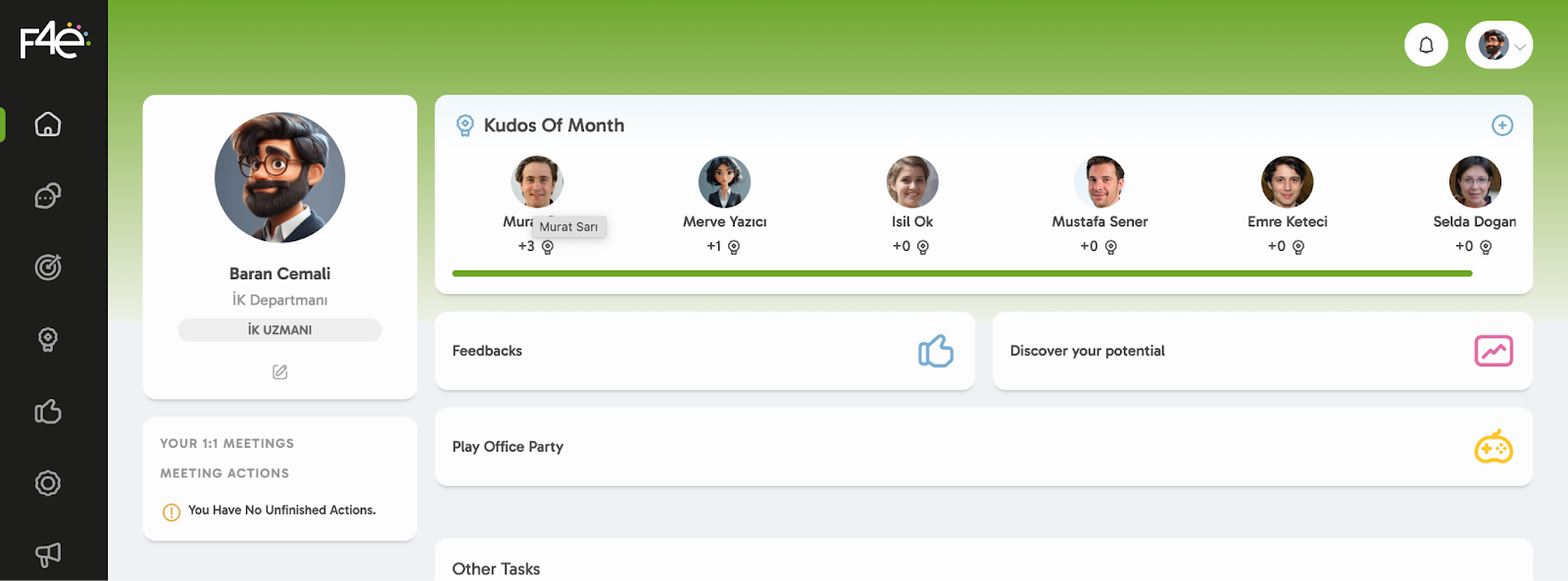This screenshot has width=1568, height=581.
Task: Launch Play Office Party card
Action: tap(983, 447)
